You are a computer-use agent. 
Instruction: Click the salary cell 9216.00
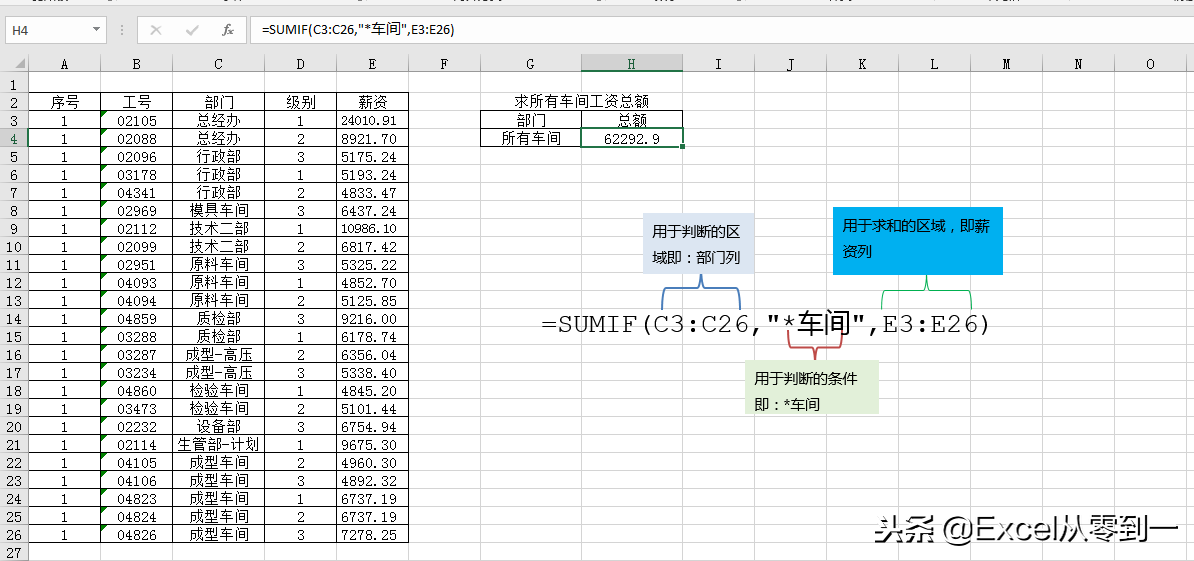tap(372, 318)
